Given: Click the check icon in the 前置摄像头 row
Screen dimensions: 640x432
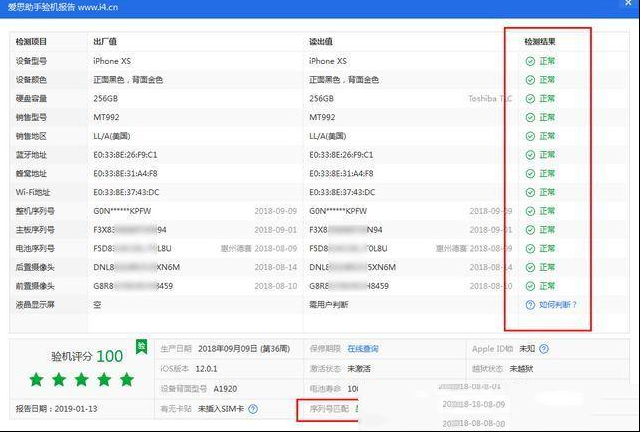Looking at the screenshot, I should (530, 286).
